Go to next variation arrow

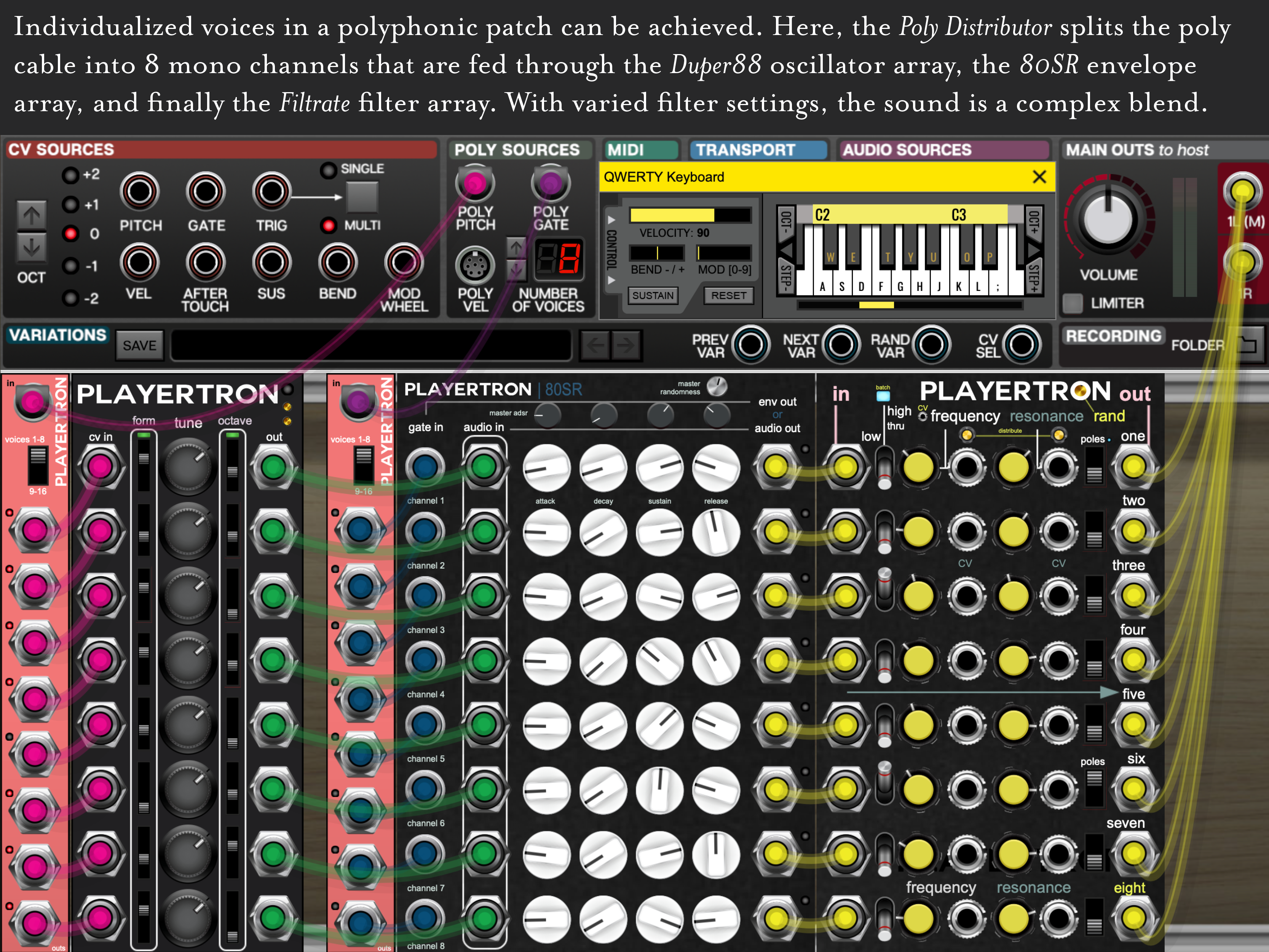(626, 345)
